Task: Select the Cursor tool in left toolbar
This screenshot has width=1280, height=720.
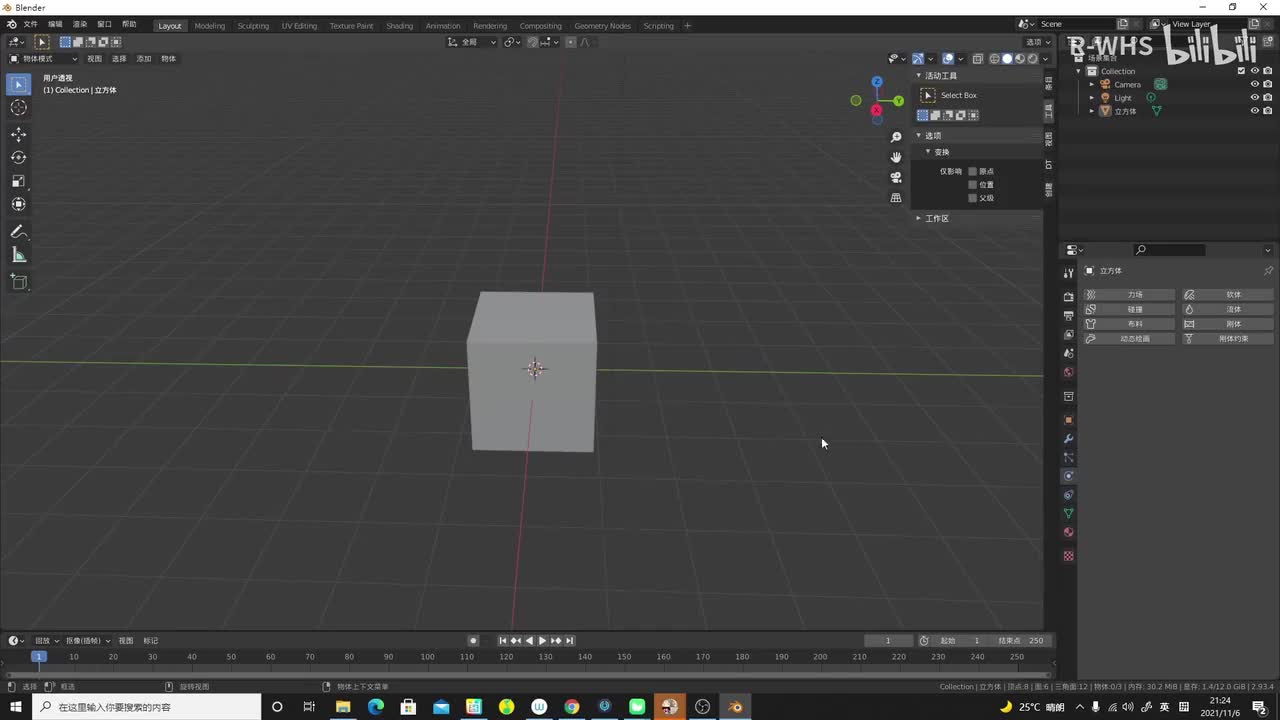Action: tap(18, 108)
